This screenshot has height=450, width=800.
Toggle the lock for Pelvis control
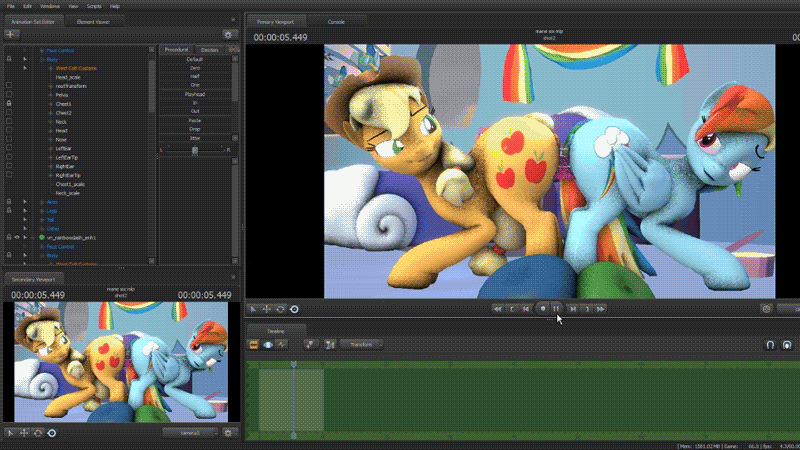coord(9,94)
